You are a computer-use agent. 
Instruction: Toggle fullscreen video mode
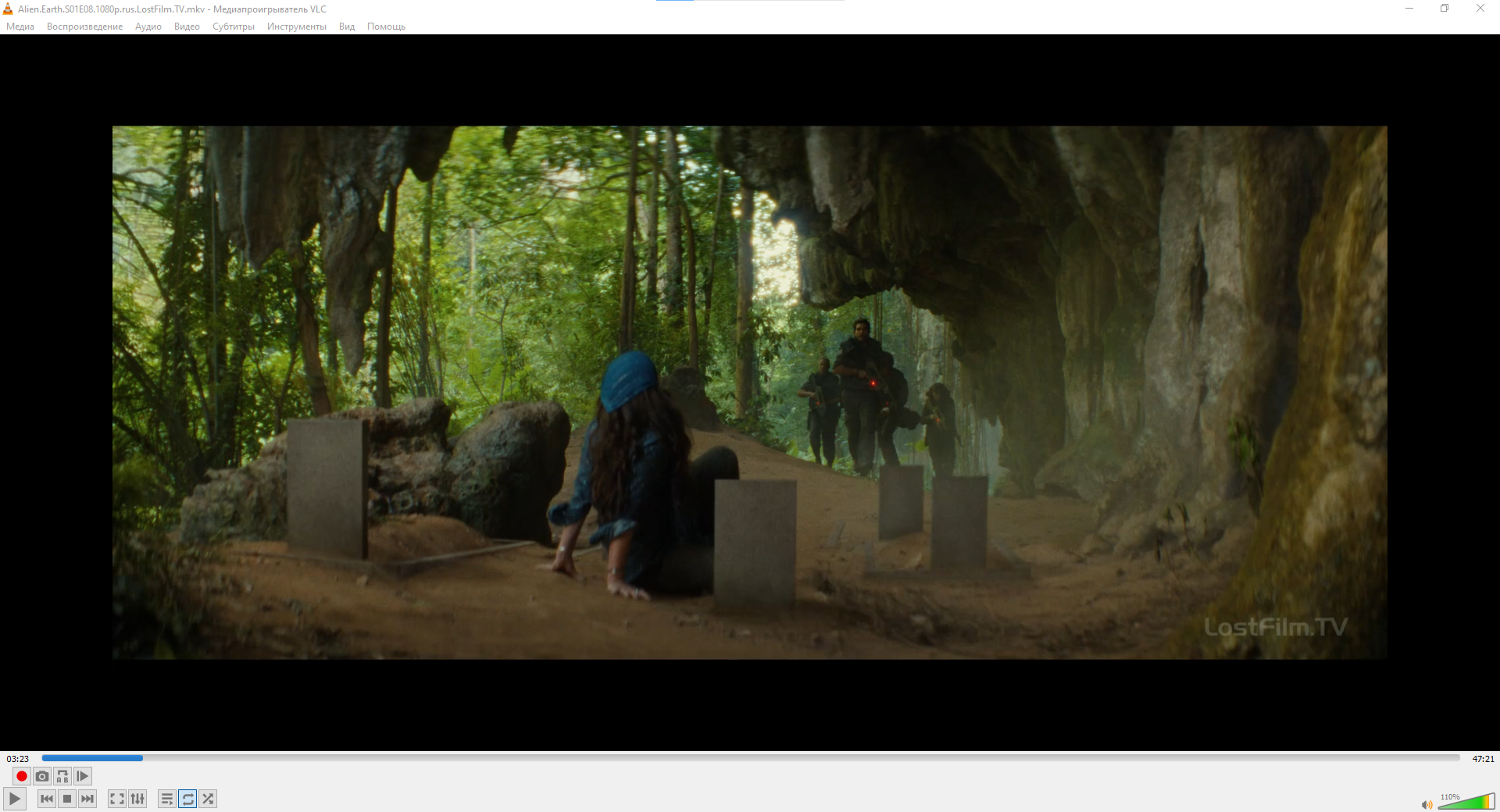point(117,799)
